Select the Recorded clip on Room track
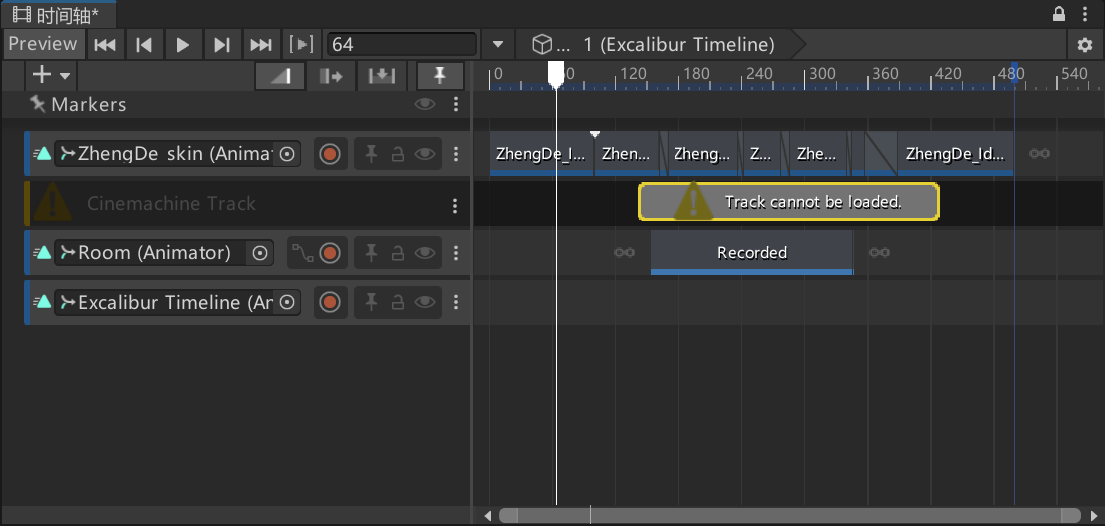 [x=751, y=253]
